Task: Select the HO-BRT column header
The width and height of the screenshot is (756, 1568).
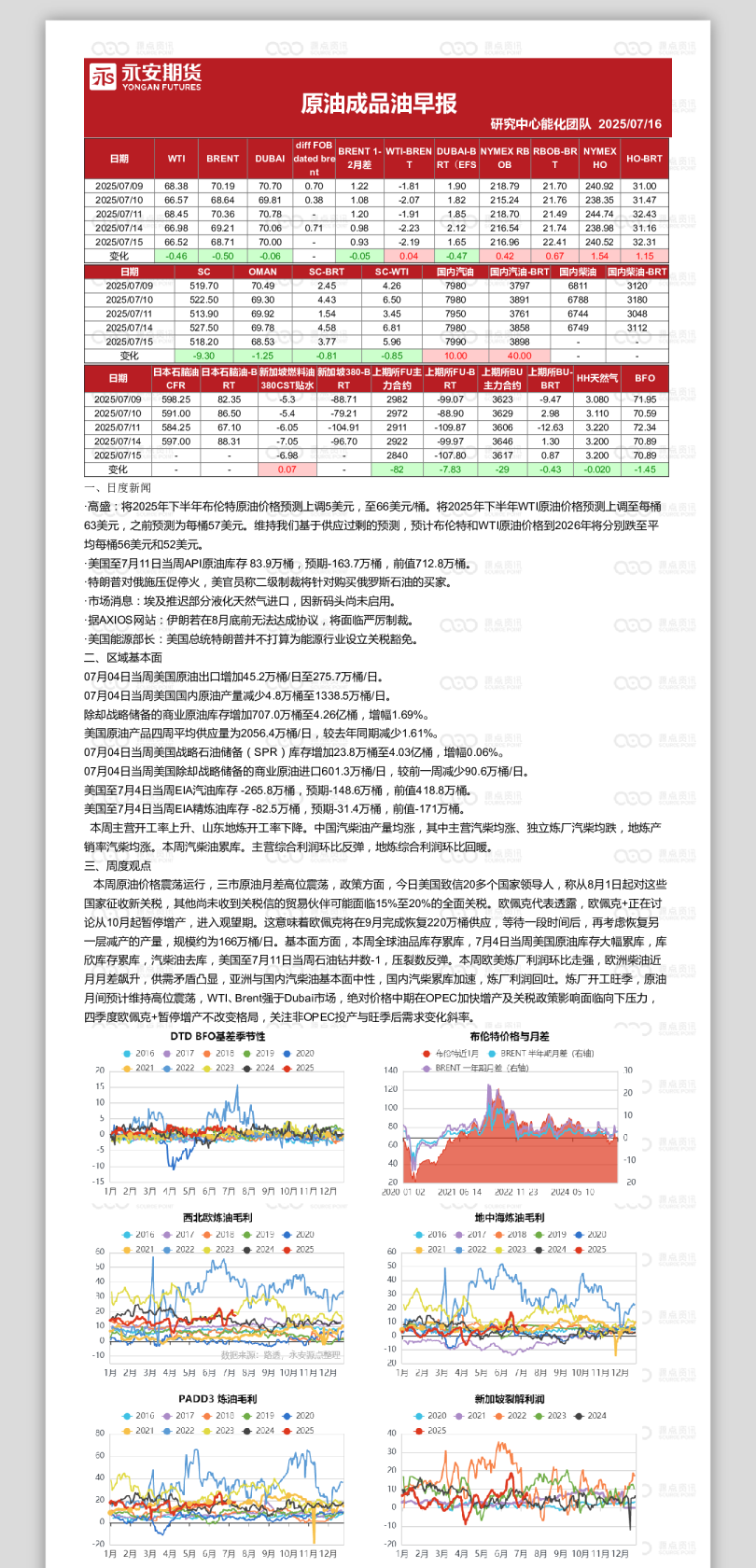Action: (x=644, y=159)
